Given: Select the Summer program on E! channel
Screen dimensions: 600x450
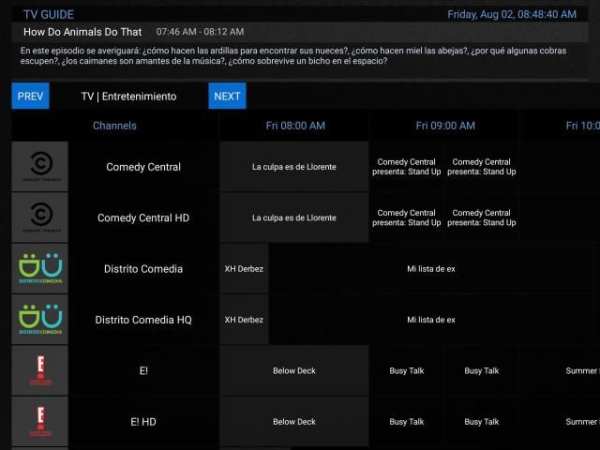Looking at the screenshot, I should (560, 370).
